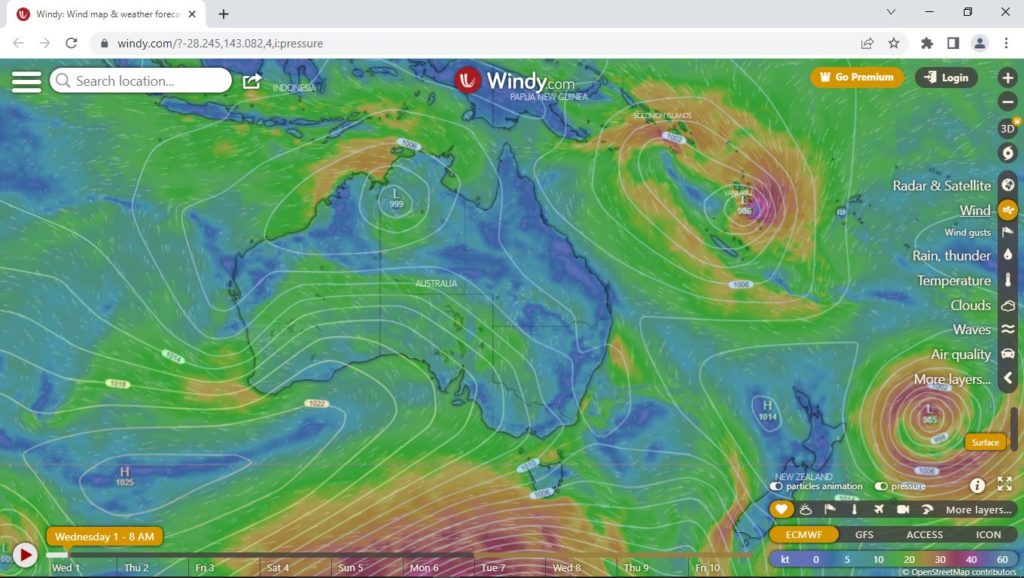Reload the page
Viewport: 1024px width, 578px height.
pos(71,43)
